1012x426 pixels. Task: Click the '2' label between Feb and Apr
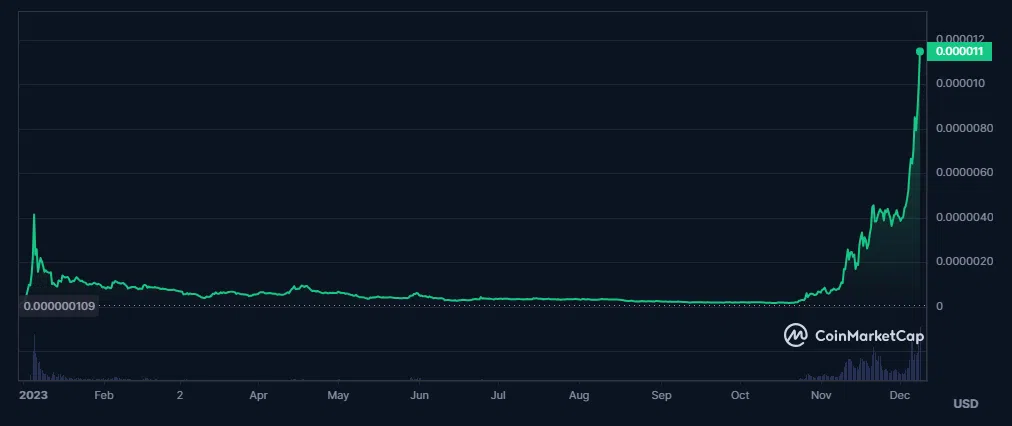pyautogui.click(x=180, y=395)
